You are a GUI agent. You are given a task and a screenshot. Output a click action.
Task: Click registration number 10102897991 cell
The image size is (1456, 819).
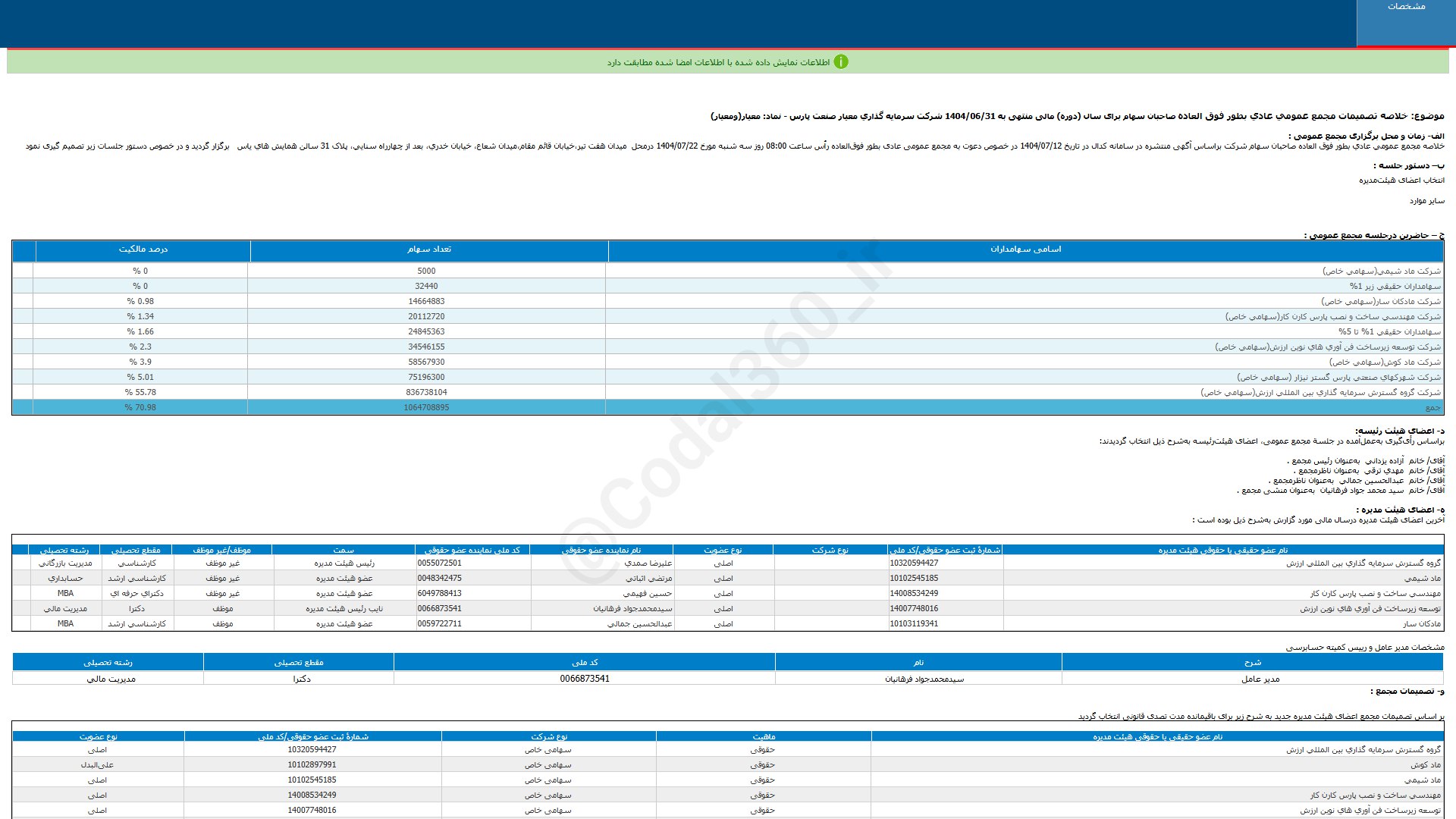tap(312, 765)
